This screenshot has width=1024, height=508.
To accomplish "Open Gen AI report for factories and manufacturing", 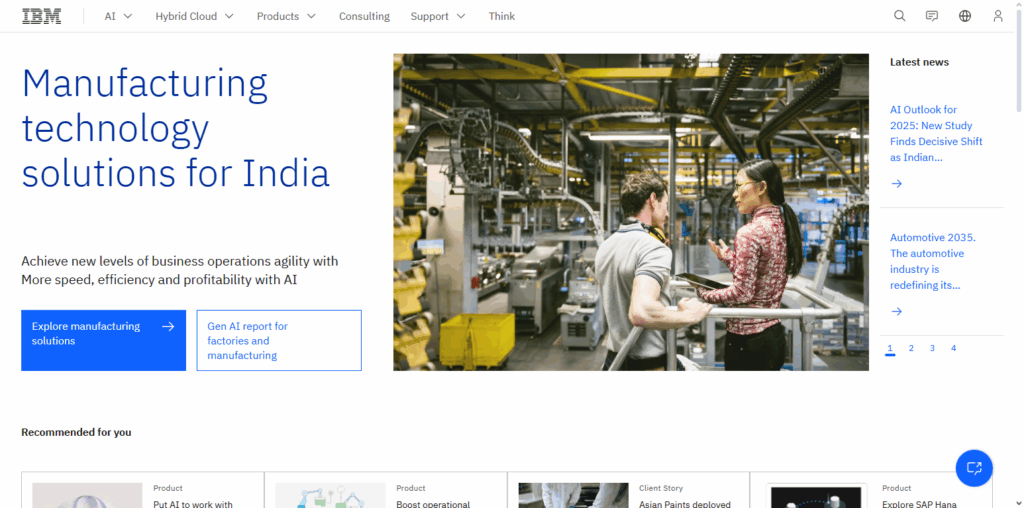I will [x=279, y=340].
